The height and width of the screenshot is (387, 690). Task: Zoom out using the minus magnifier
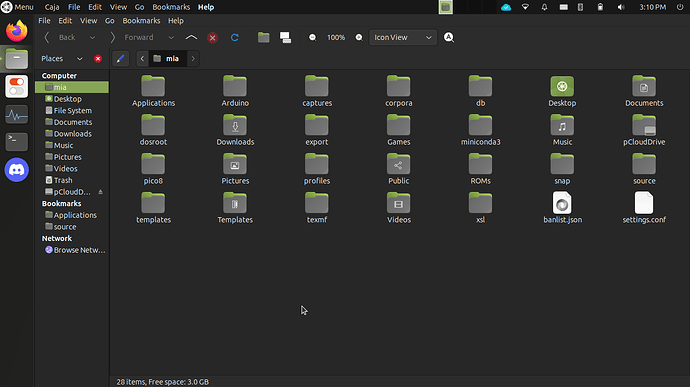click(x=312, y=37)
